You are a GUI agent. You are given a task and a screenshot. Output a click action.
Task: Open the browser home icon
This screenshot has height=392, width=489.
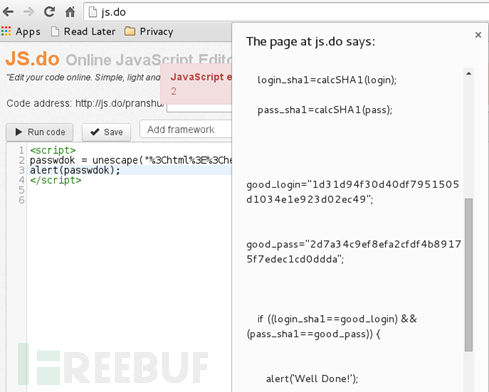coord(70,12)
